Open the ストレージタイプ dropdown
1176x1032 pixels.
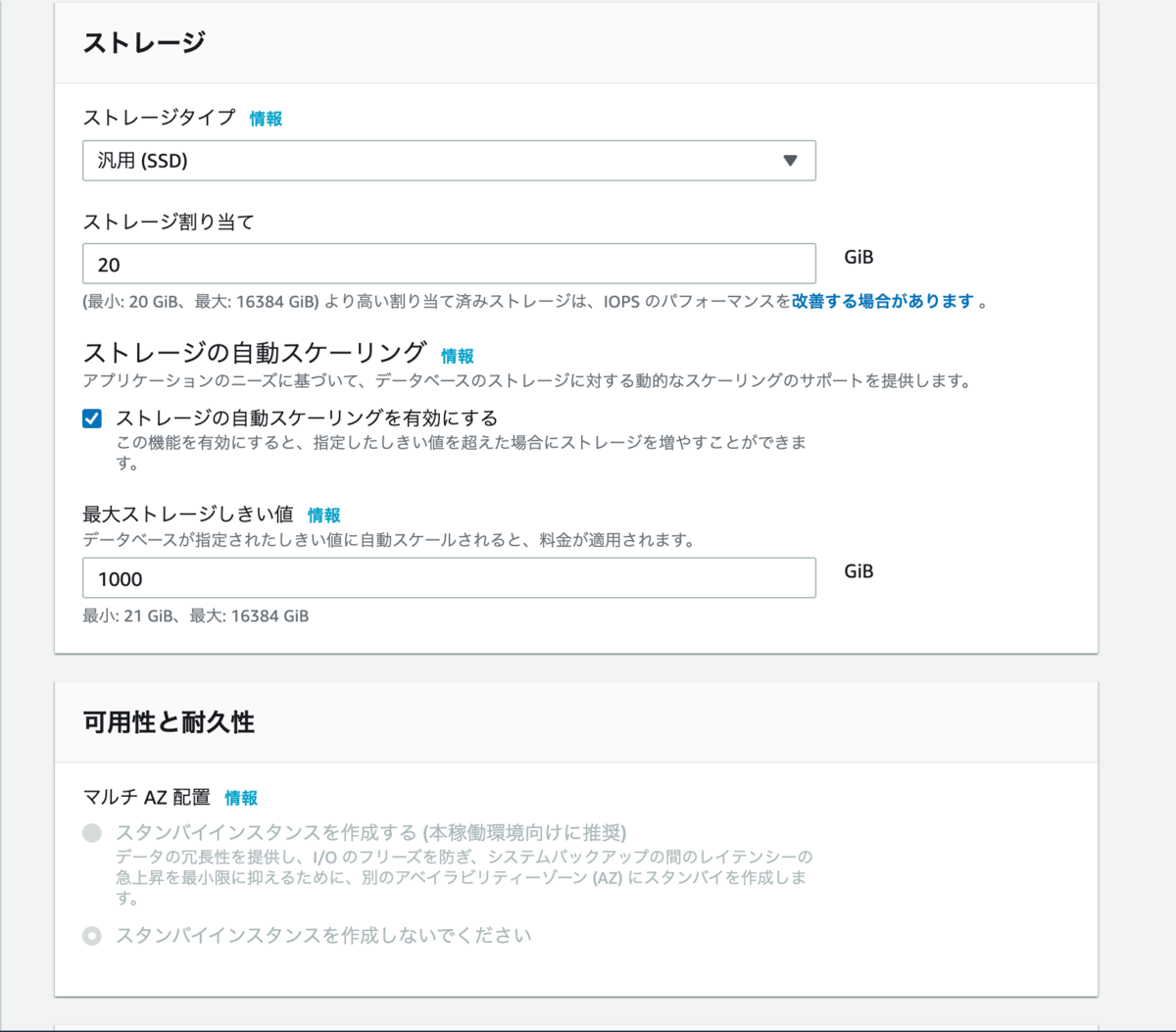tap(449, 160)
